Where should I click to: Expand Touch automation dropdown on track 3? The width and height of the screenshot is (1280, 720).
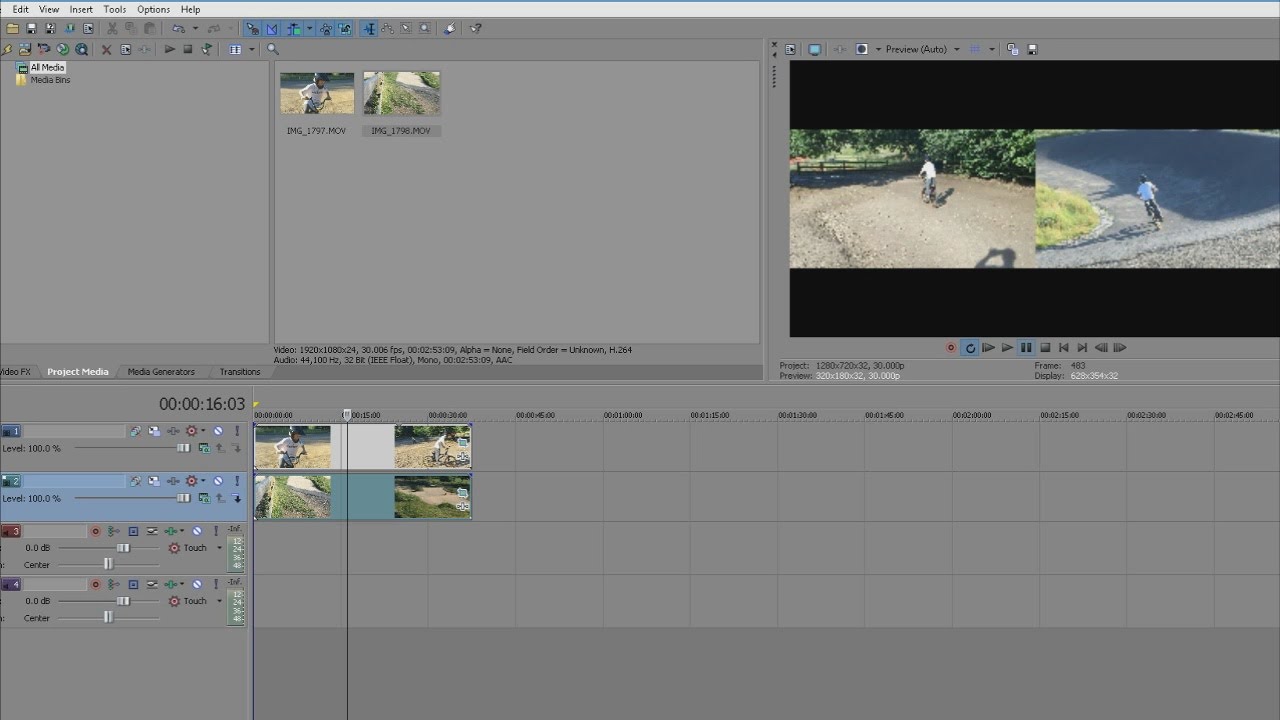tap(219, 548)
